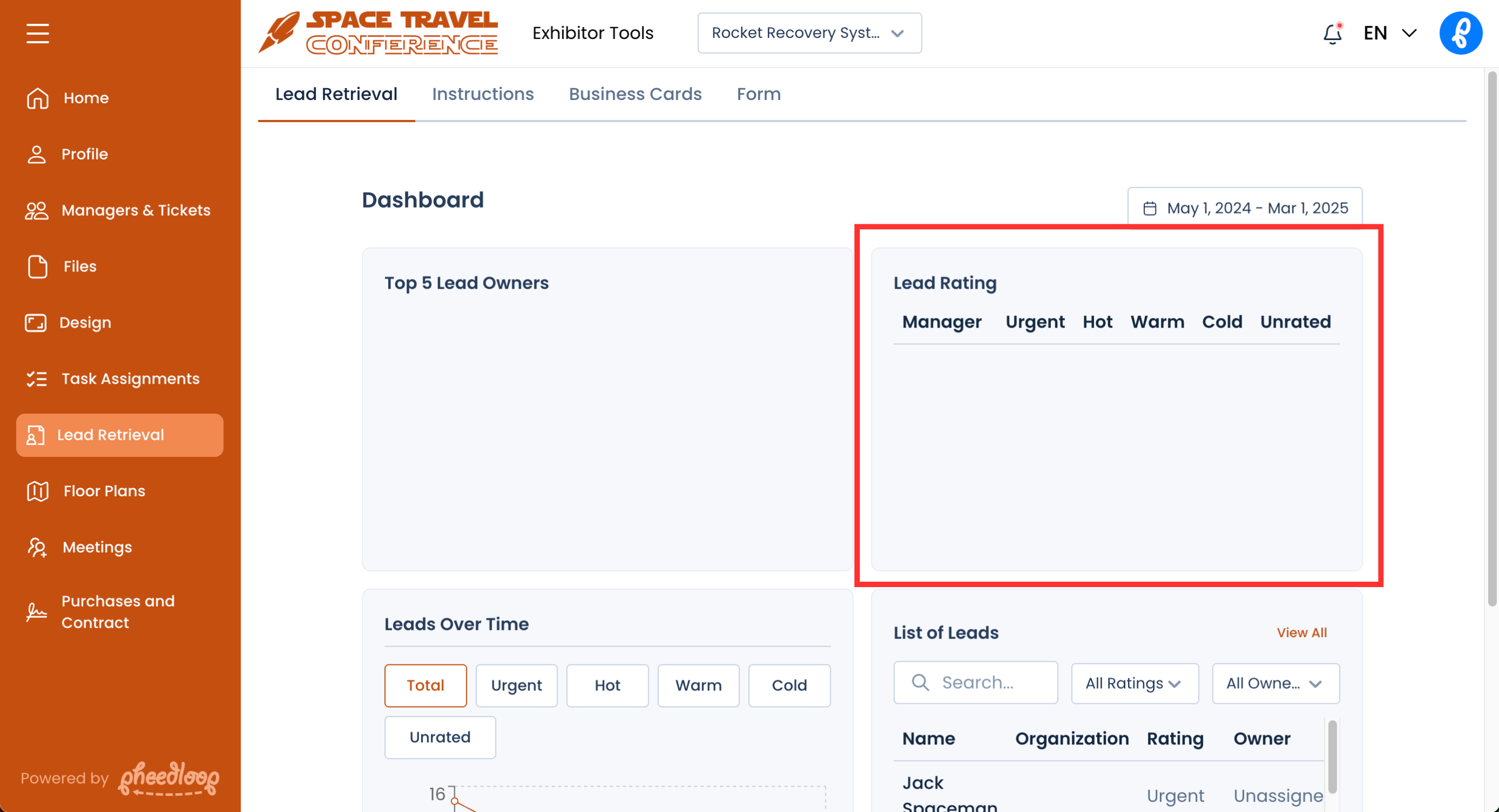Click the Unrated column header in Lead Rating
This screenshot has width=1499, height=812.
click(1295, 322)
